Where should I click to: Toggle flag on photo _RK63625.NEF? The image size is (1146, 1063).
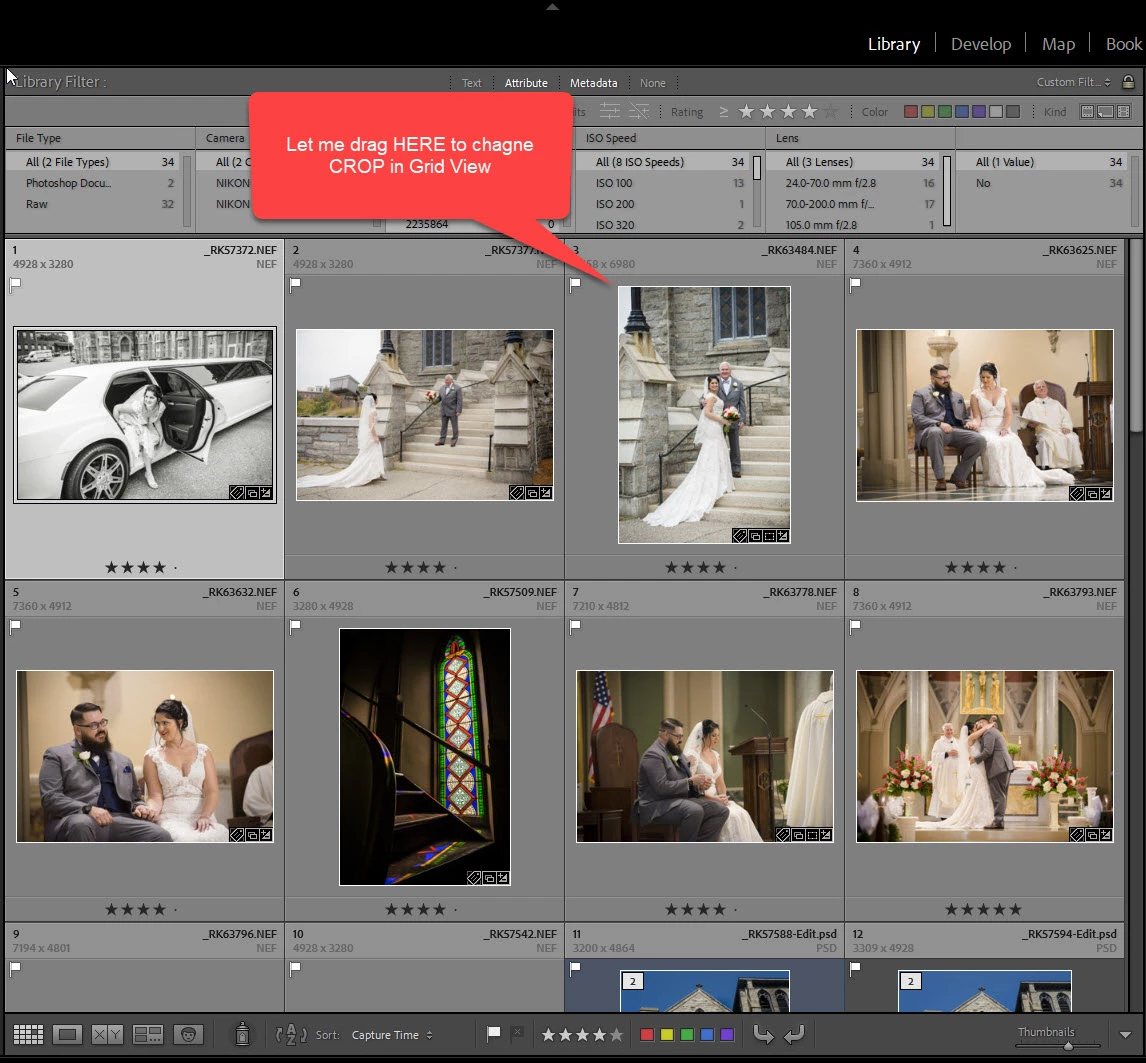point(855,284)
